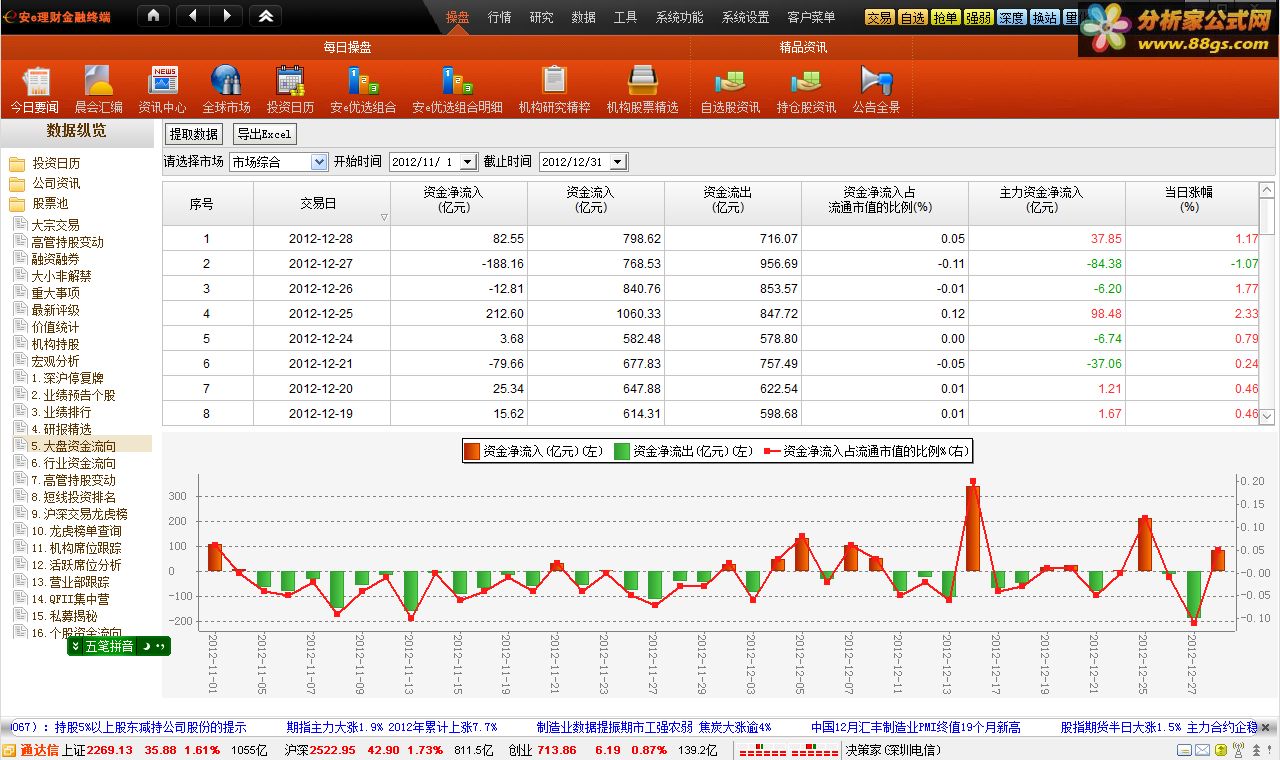Toggle 资金净流出(亿元) legend green swatch
This screenshot has height=760, width=1280.
click(x=621, y=451)
